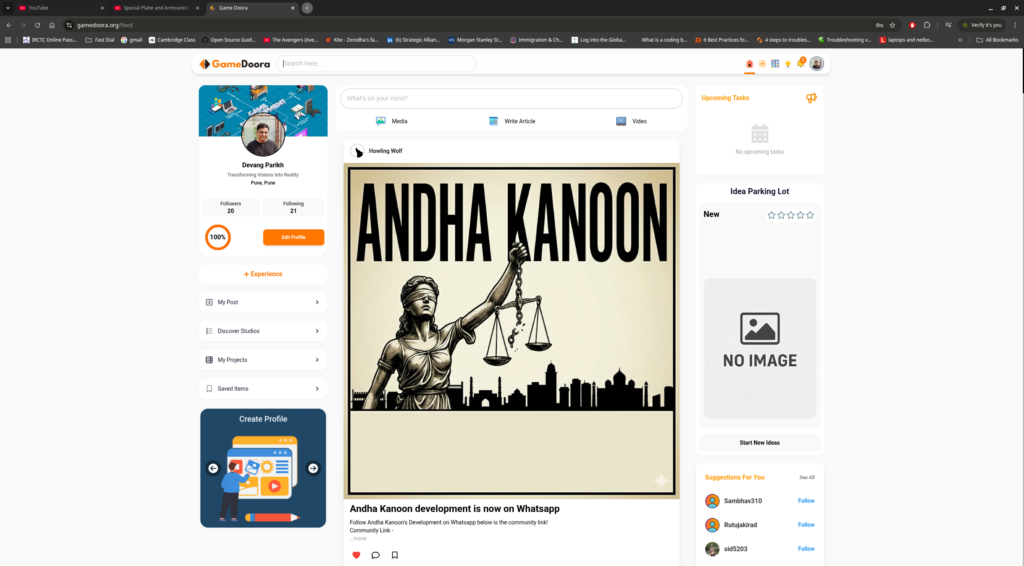
Task: Open the kanban board icon in the navbar
Action: (775, 64)
